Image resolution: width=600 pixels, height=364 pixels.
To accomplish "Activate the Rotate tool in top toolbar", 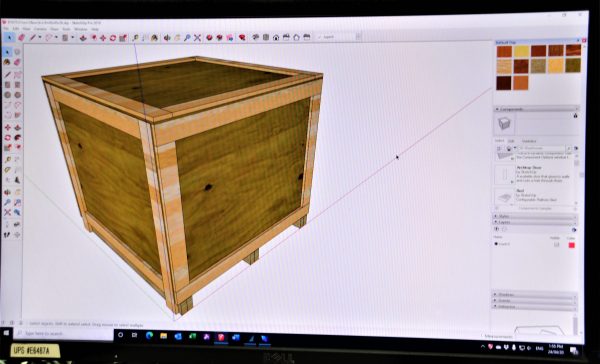I will (x=113, y=38).
